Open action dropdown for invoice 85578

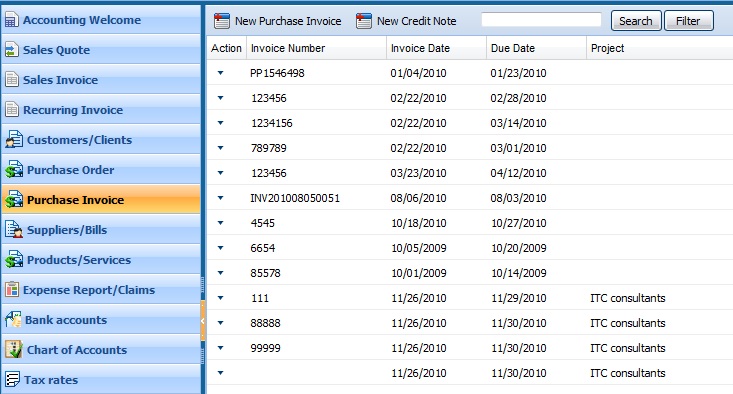pyautogui.click(x=221, y=273)
